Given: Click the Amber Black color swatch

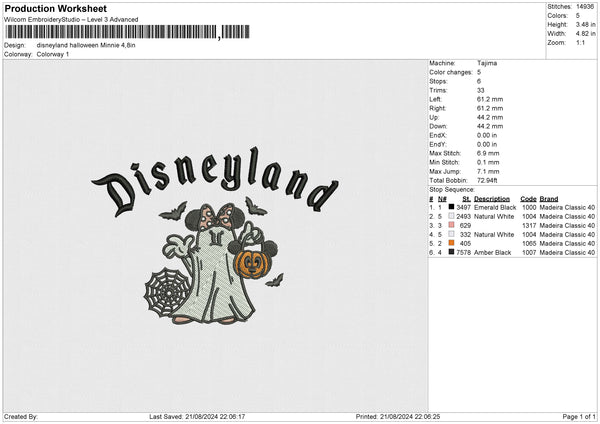Looking at the screenshot, I should coord(451,252).
